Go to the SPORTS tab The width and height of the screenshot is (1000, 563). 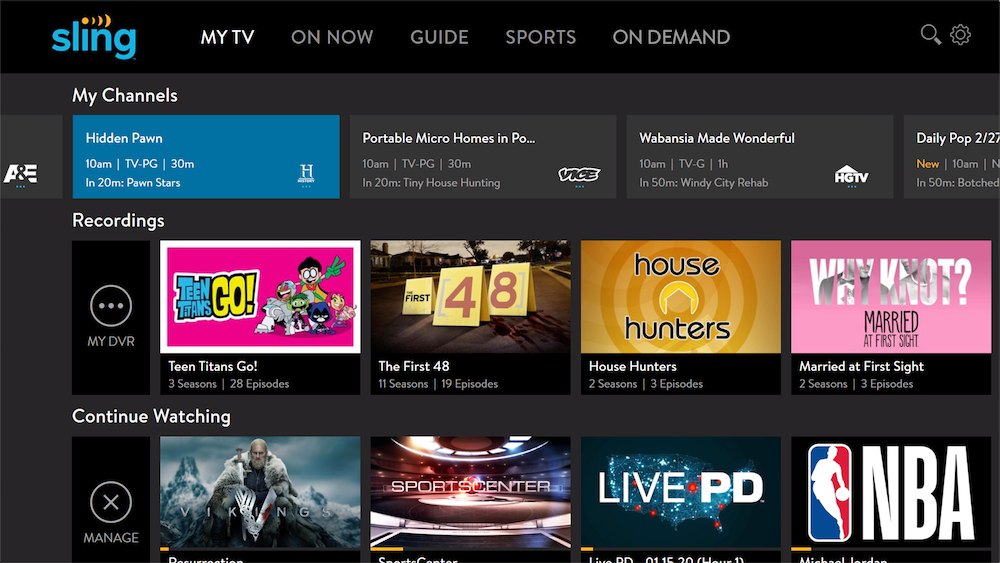(x=541, y=37)
